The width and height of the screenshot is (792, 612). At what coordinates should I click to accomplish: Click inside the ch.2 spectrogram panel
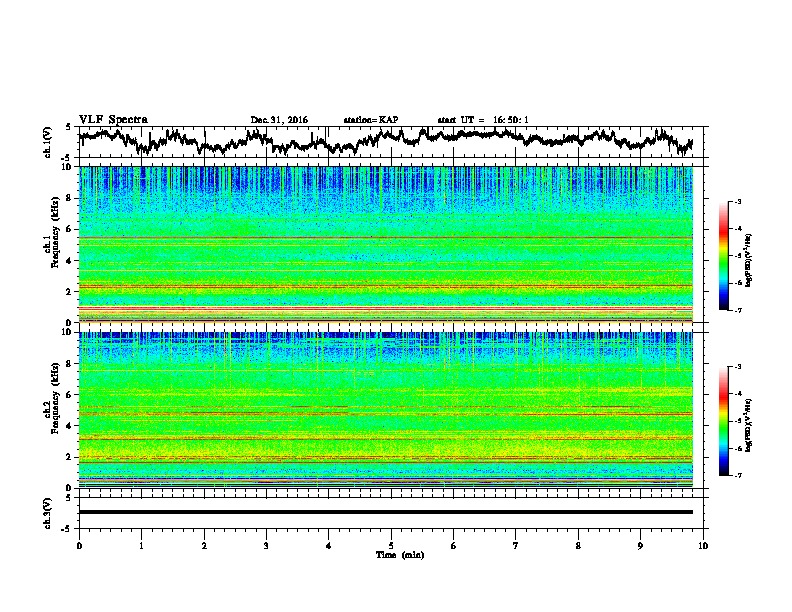pos(385,410)
